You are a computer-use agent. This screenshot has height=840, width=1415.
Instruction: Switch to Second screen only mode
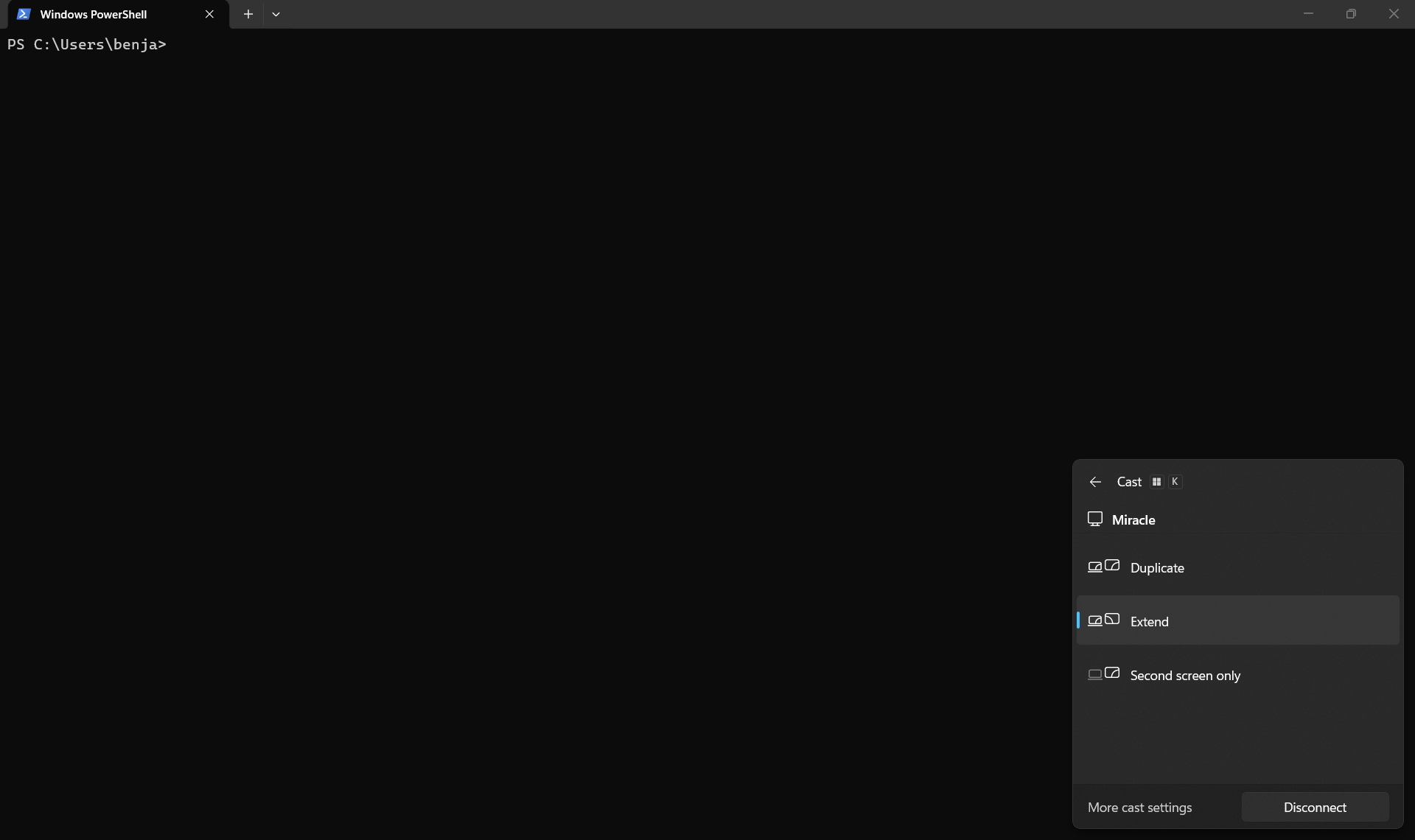tap(1185, 676)
